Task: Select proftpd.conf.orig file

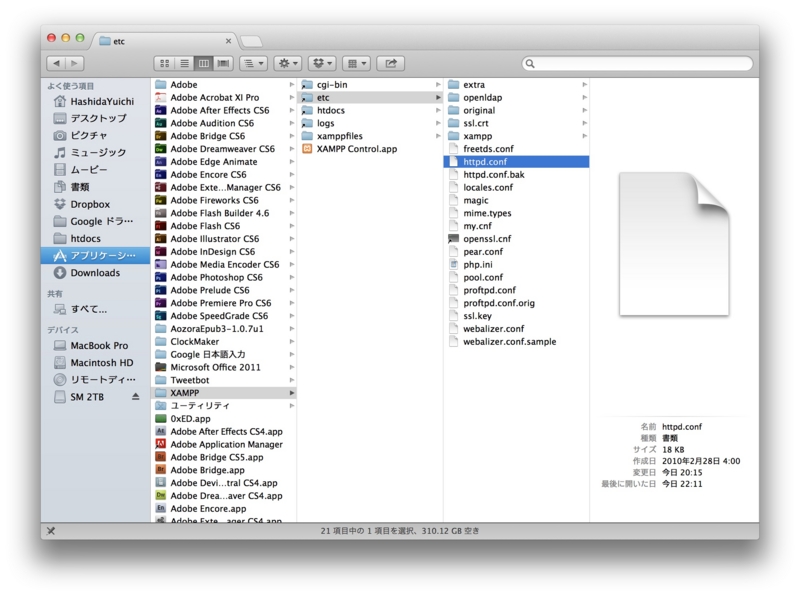Action: coord(517,303)
